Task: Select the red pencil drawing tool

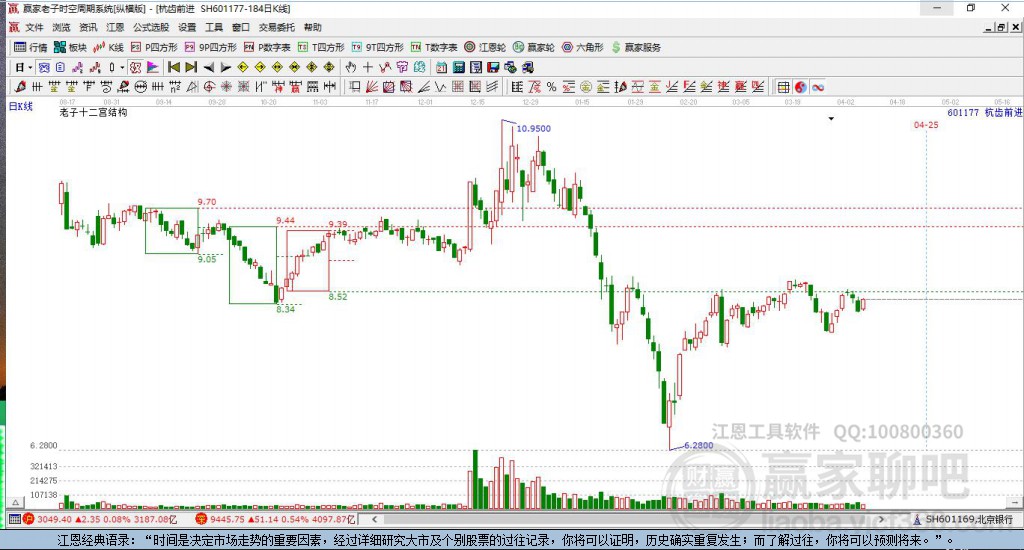Action: point(20,87)
